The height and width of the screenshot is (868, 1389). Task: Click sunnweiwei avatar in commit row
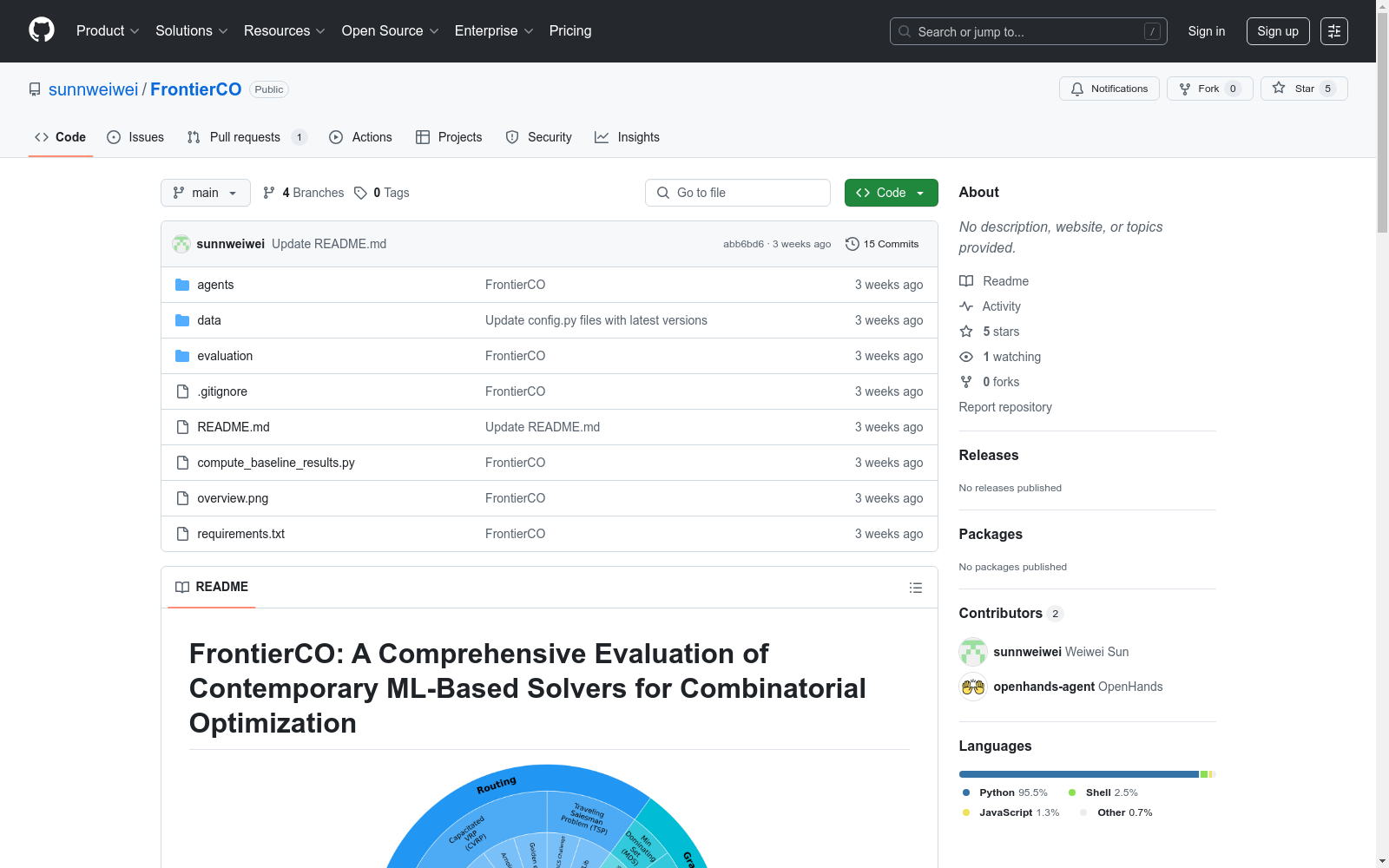181,244
